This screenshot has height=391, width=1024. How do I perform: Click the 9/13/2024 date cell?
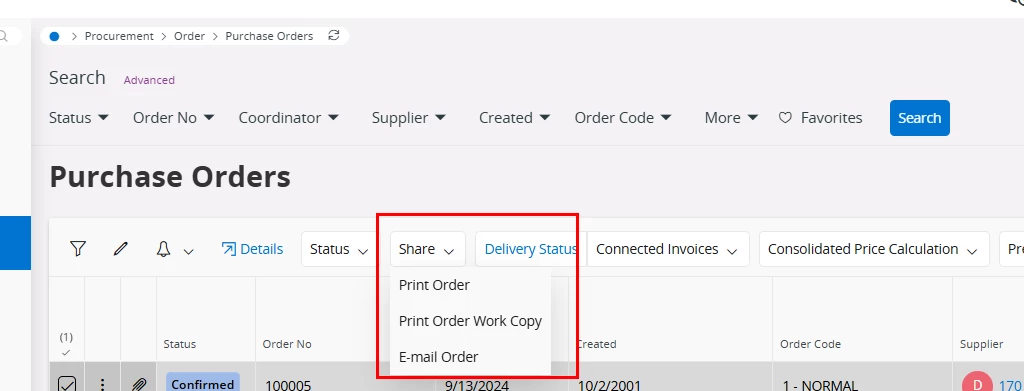coord(477,385)
